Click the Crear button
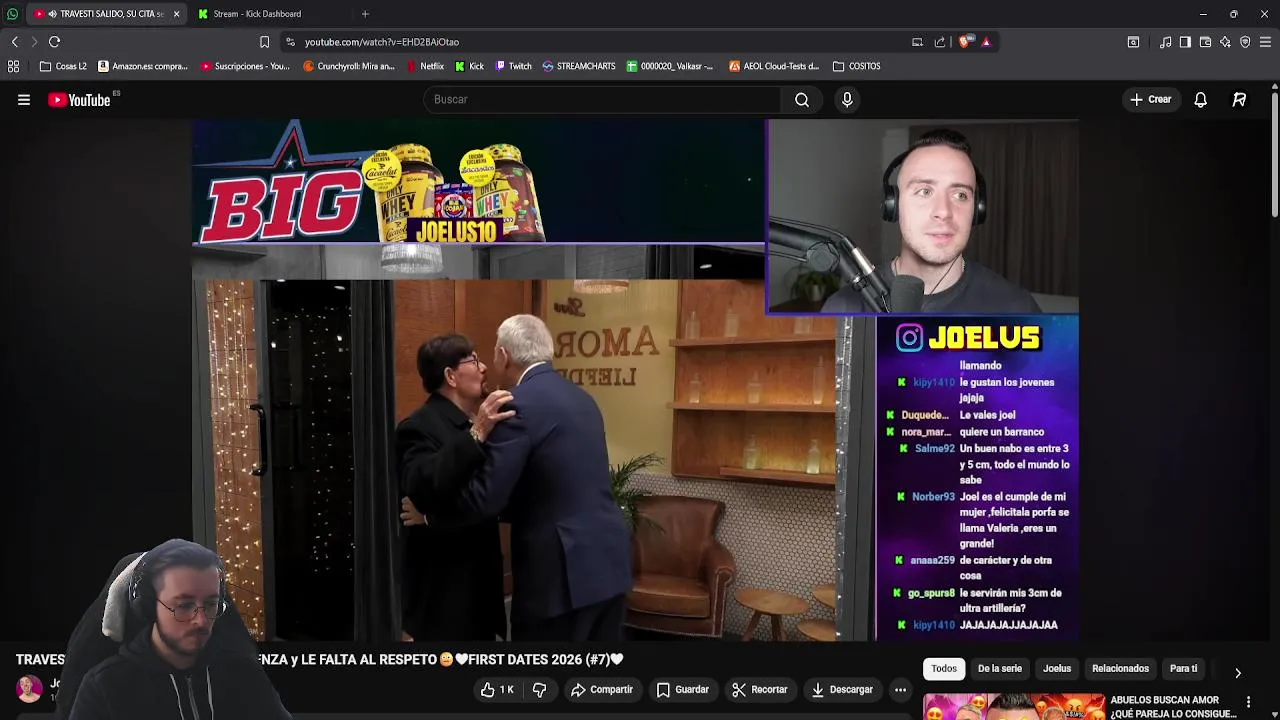Screen dimensions: 1280x720 (x=1150, y=99)
